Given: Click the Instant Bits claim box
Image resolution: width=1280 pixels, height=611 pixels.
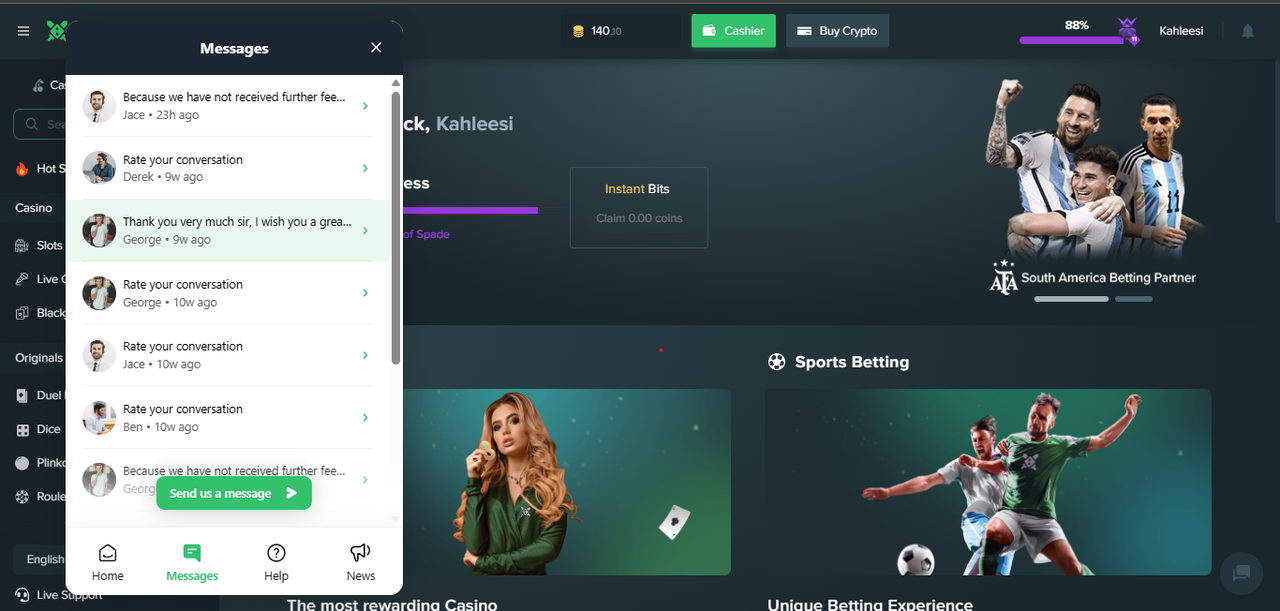Looking at the screenshot, I should [x=639, y=207].
